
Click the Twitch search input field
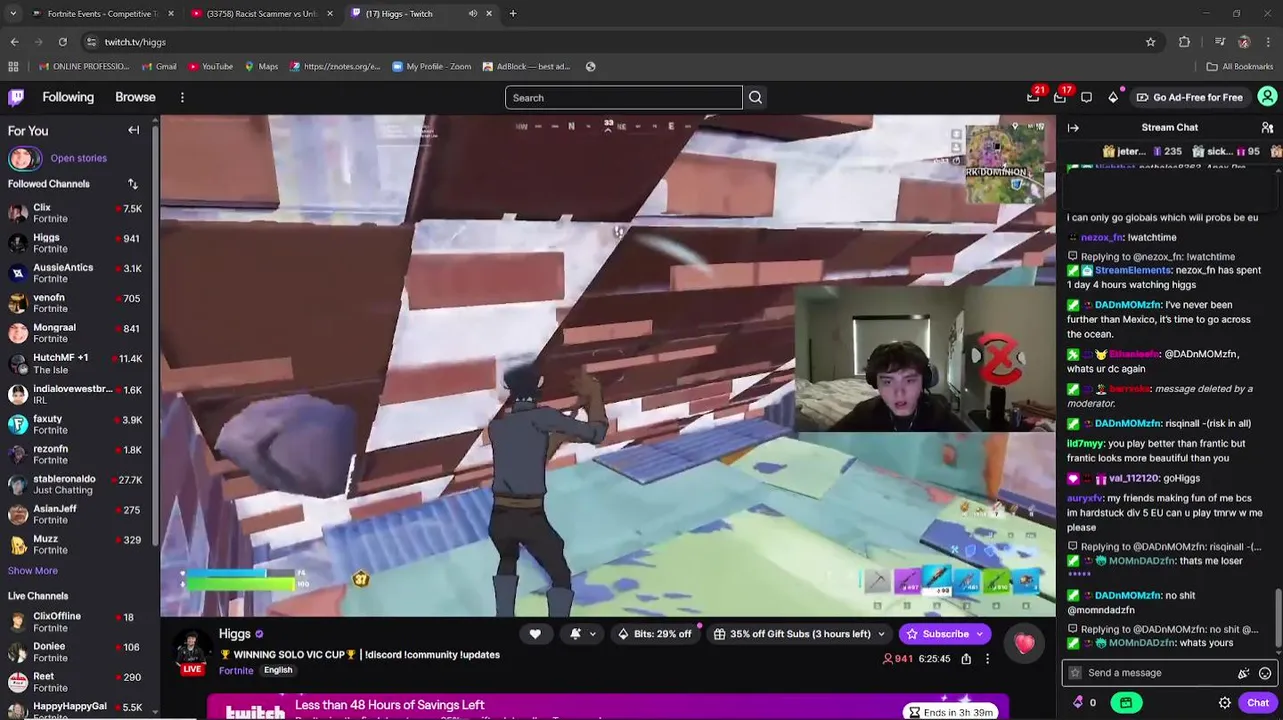coord(624,97)
